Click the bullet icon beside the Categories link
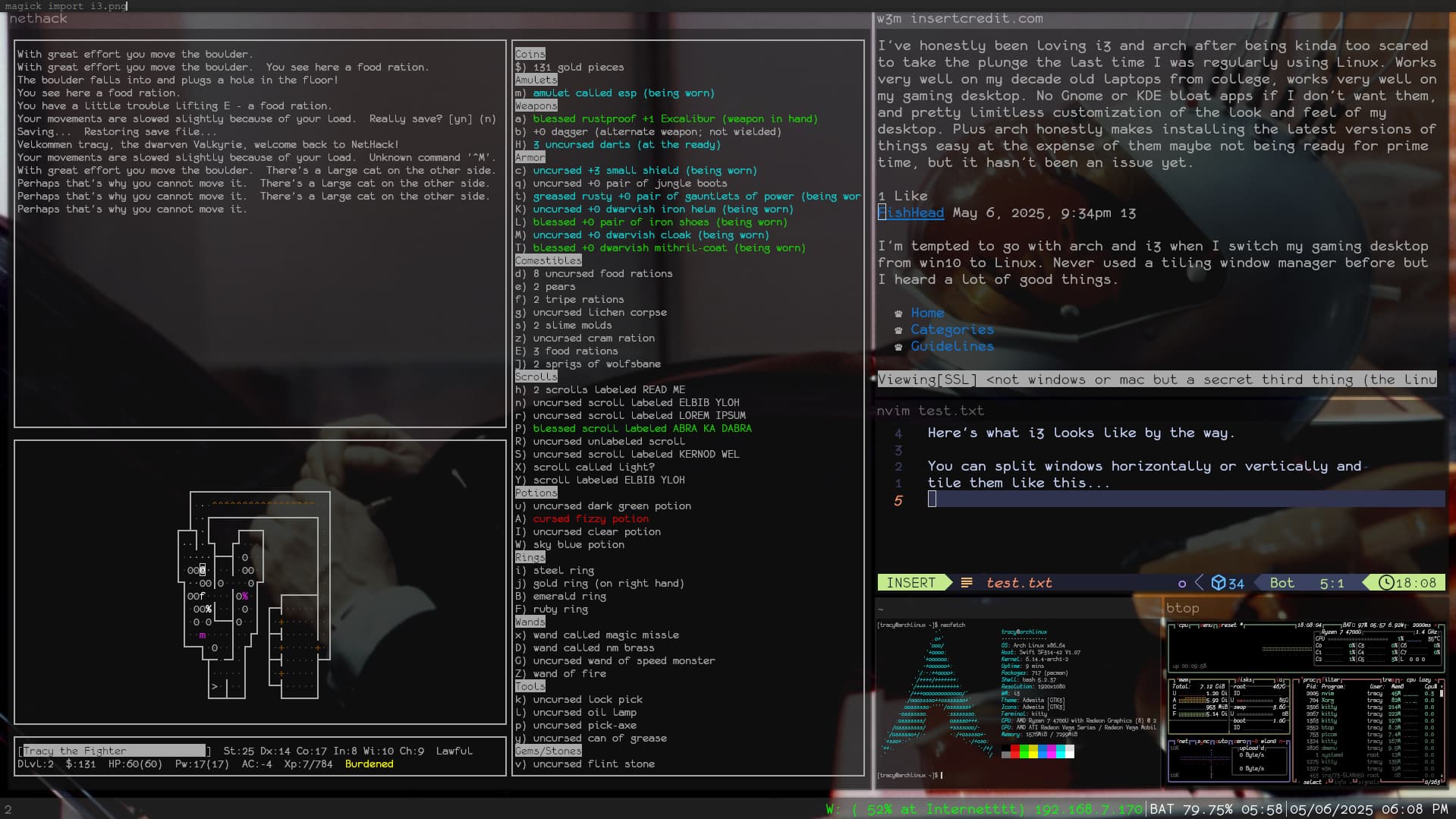The height and width of the screenshot is (819, 1456). click(x=898, y=330)
